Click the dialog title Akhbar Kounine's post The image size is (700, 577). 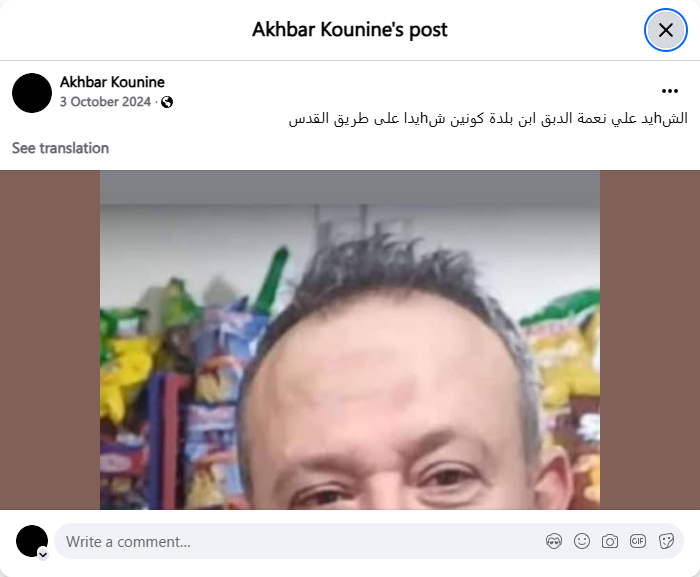click(x=350, y=30)
